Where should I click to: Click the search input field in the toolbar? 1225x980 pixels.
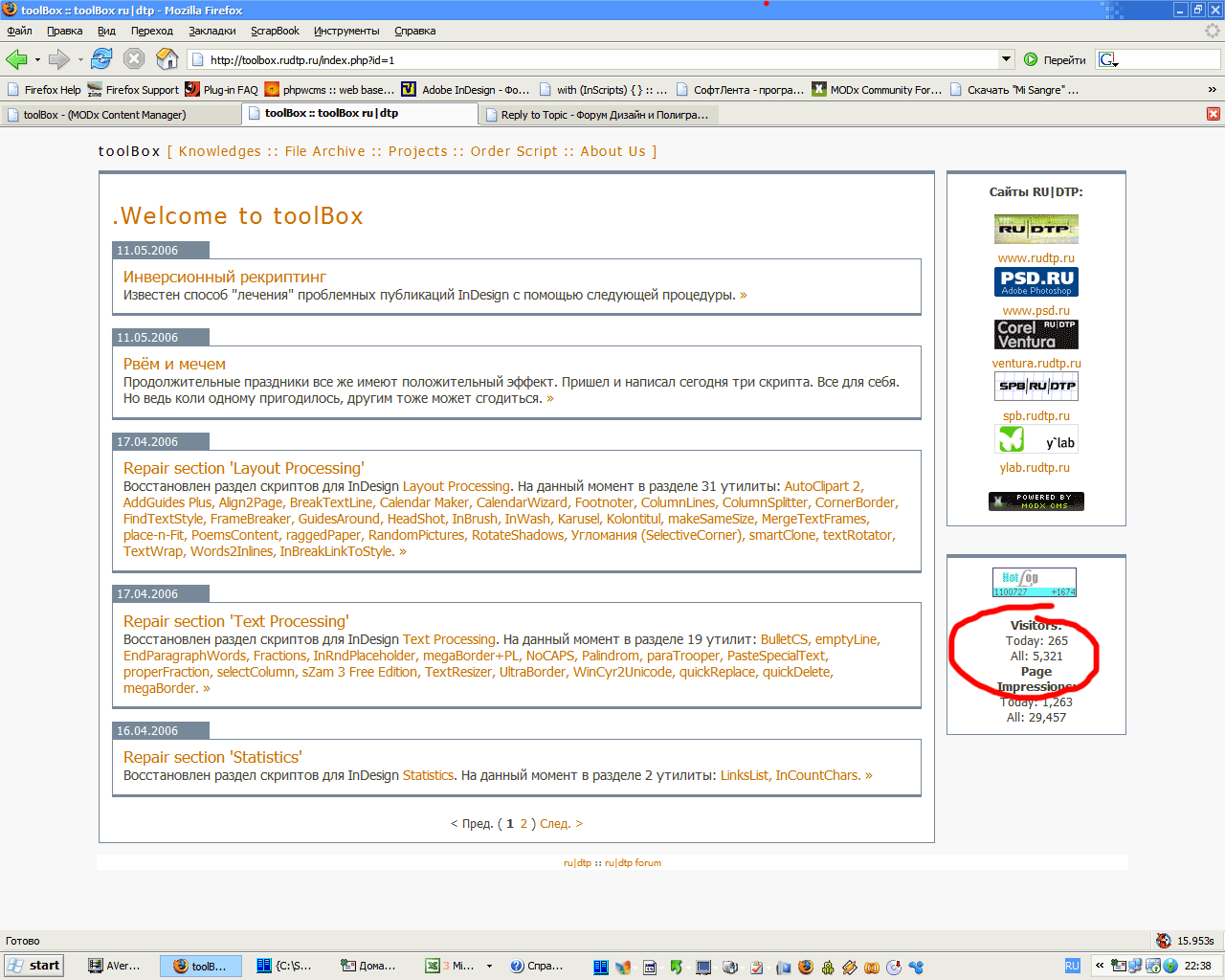click(1169, 59)
